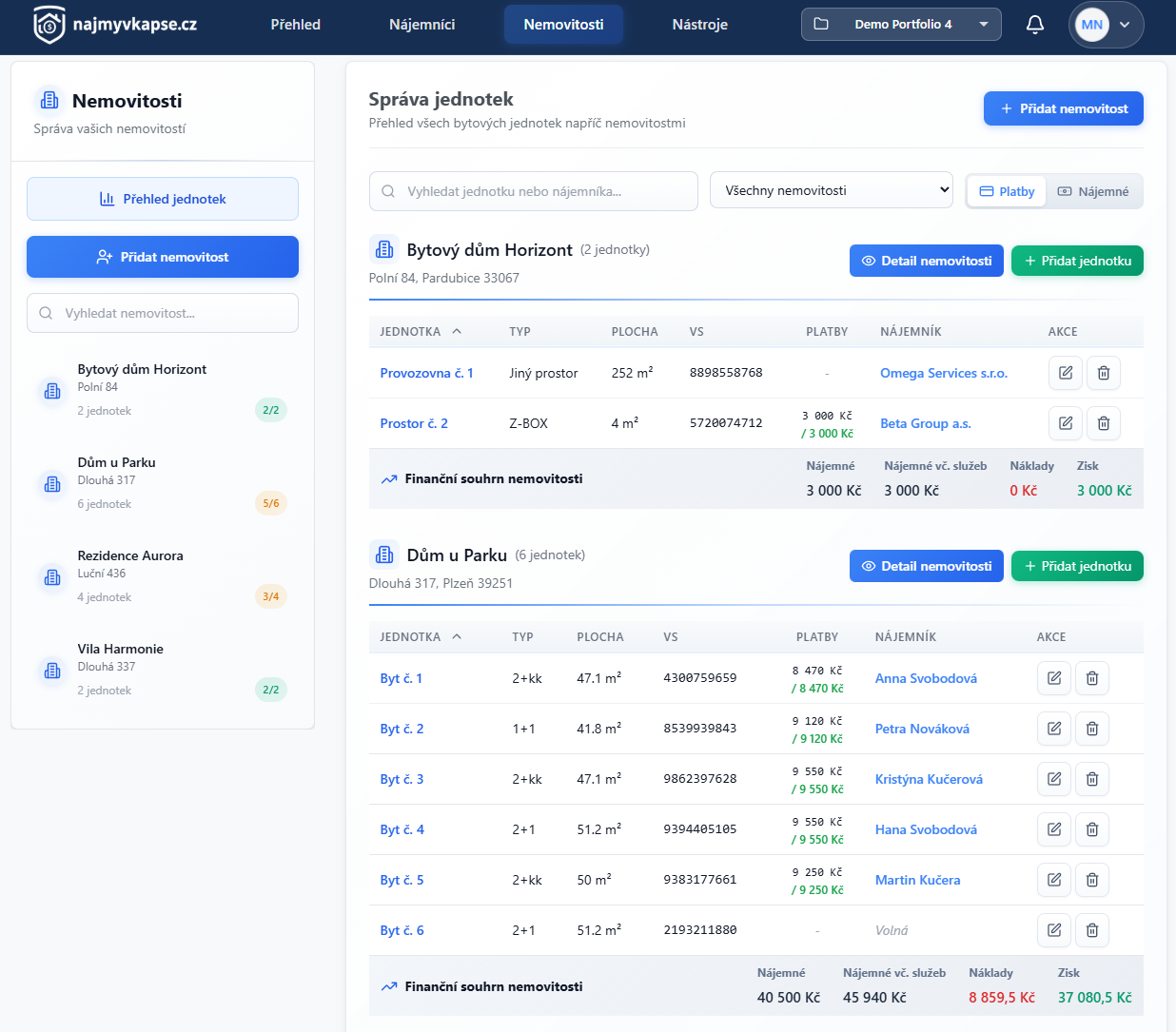Expand Všechny nemovitosti filter dropdown
This screenshot has width=1176, height=1032.
[831, 190]
